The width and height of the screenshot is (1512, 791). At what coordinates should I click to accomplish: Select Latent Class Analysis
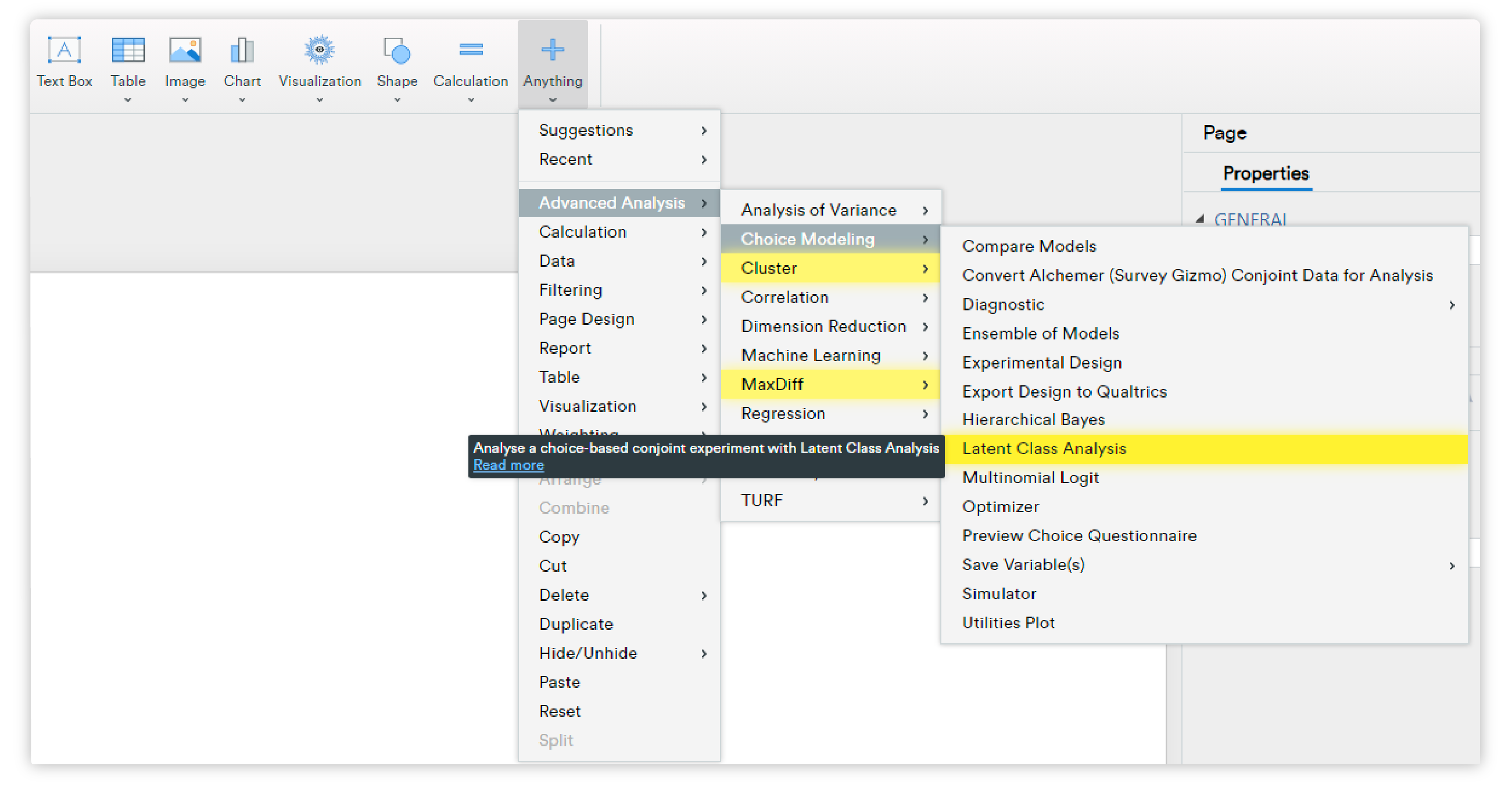tap(1205, 449)
